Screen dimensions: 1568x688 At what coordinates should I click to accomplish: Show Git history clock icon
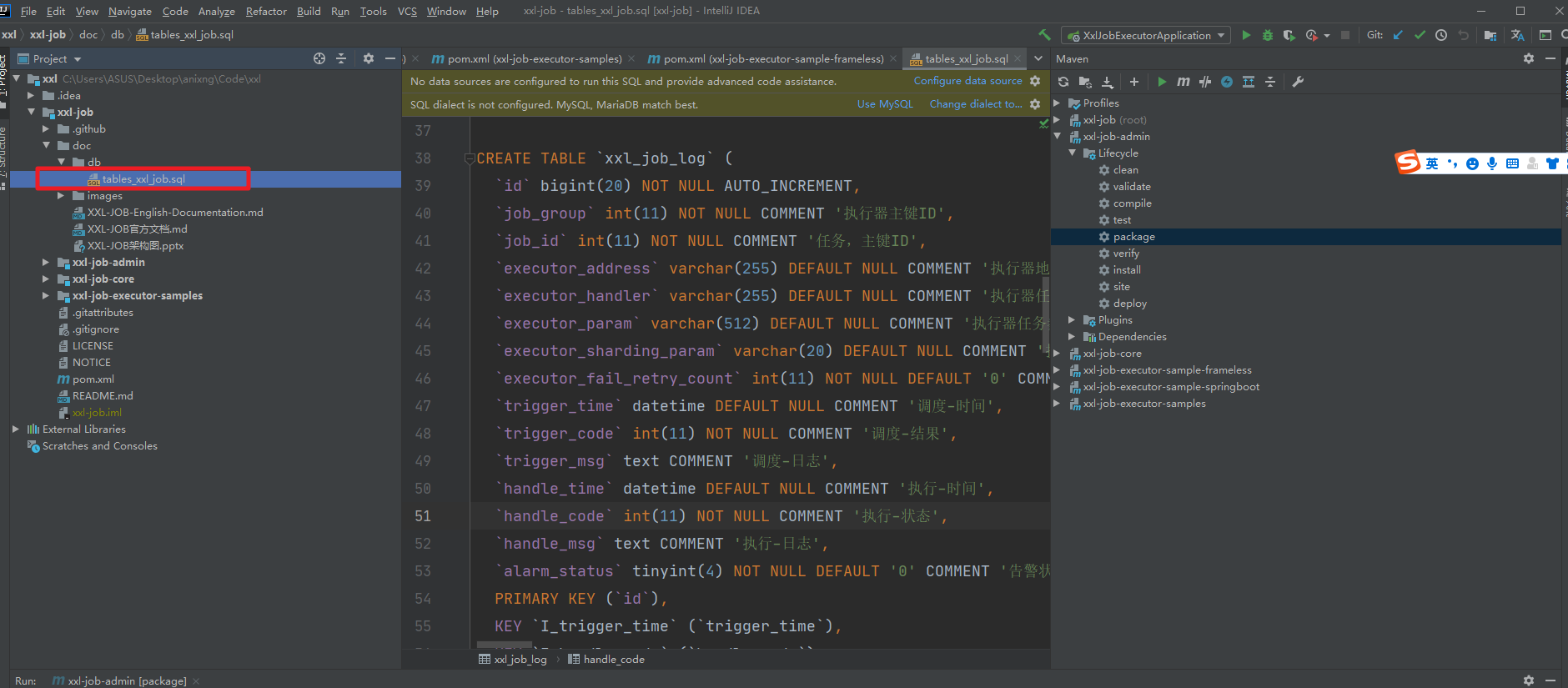coord(1441,35)
